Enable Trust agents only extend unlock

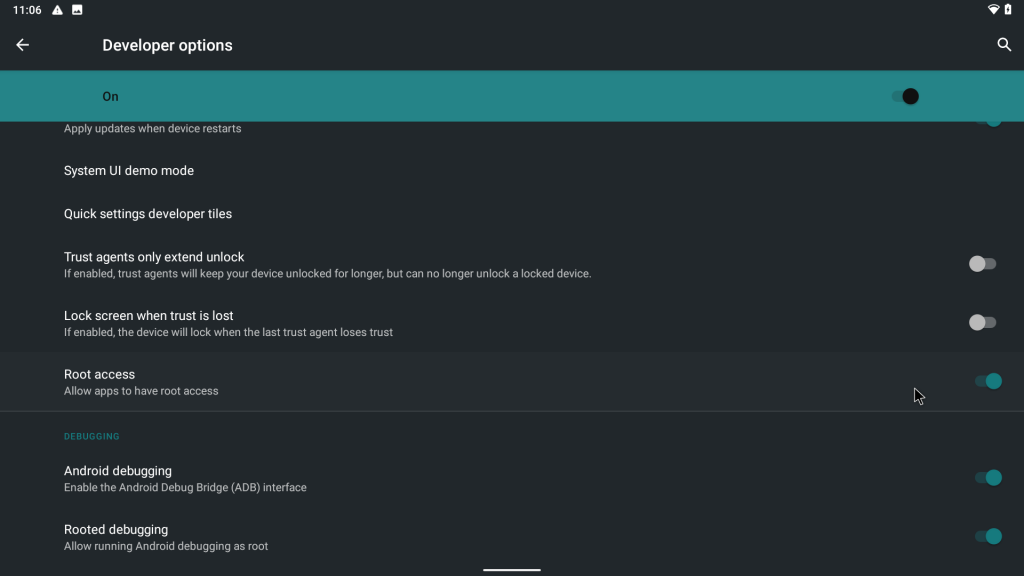(982, 263)
